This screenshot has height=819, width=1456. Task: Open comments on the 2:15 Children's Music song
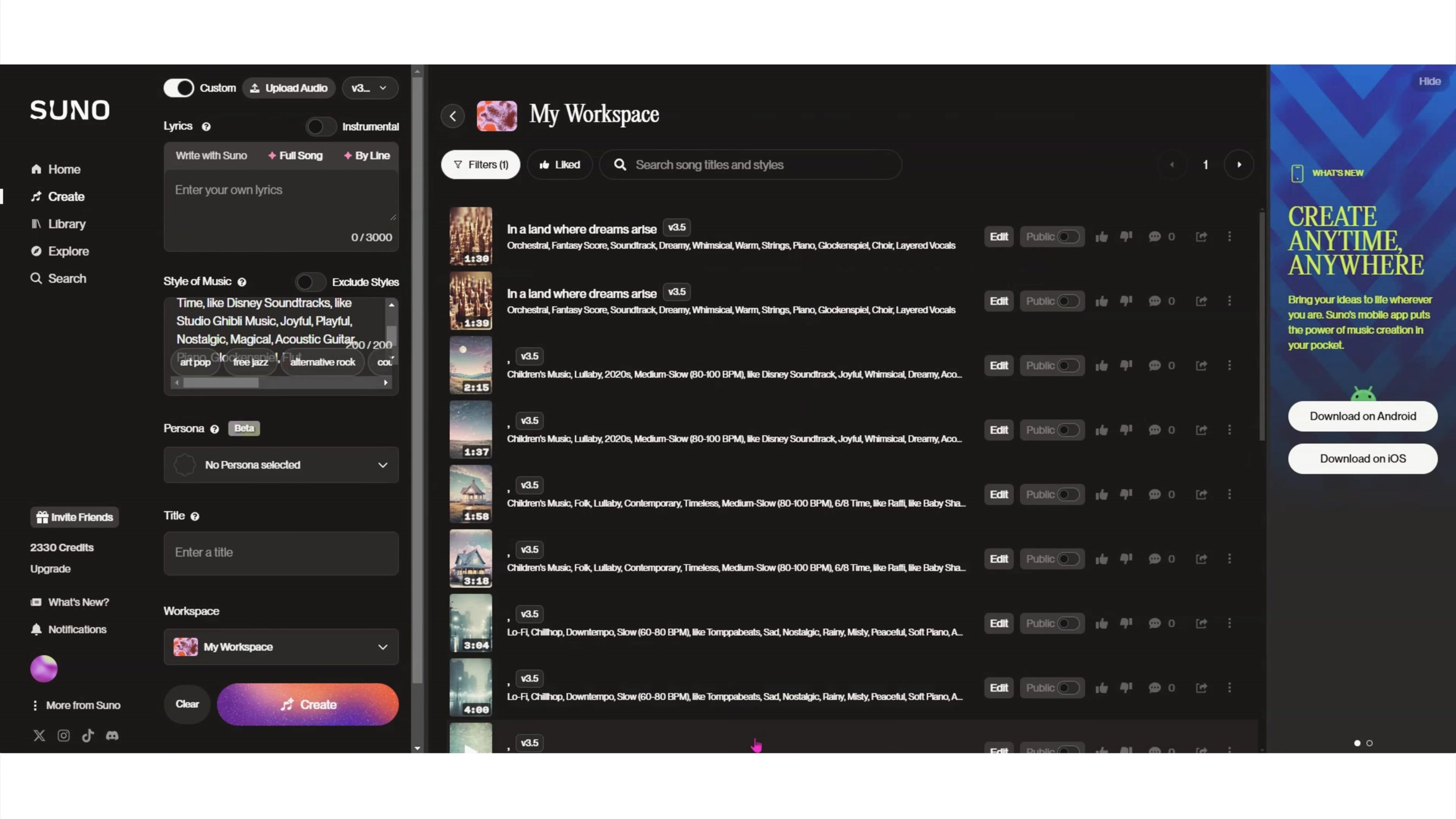click(1155, 366)
